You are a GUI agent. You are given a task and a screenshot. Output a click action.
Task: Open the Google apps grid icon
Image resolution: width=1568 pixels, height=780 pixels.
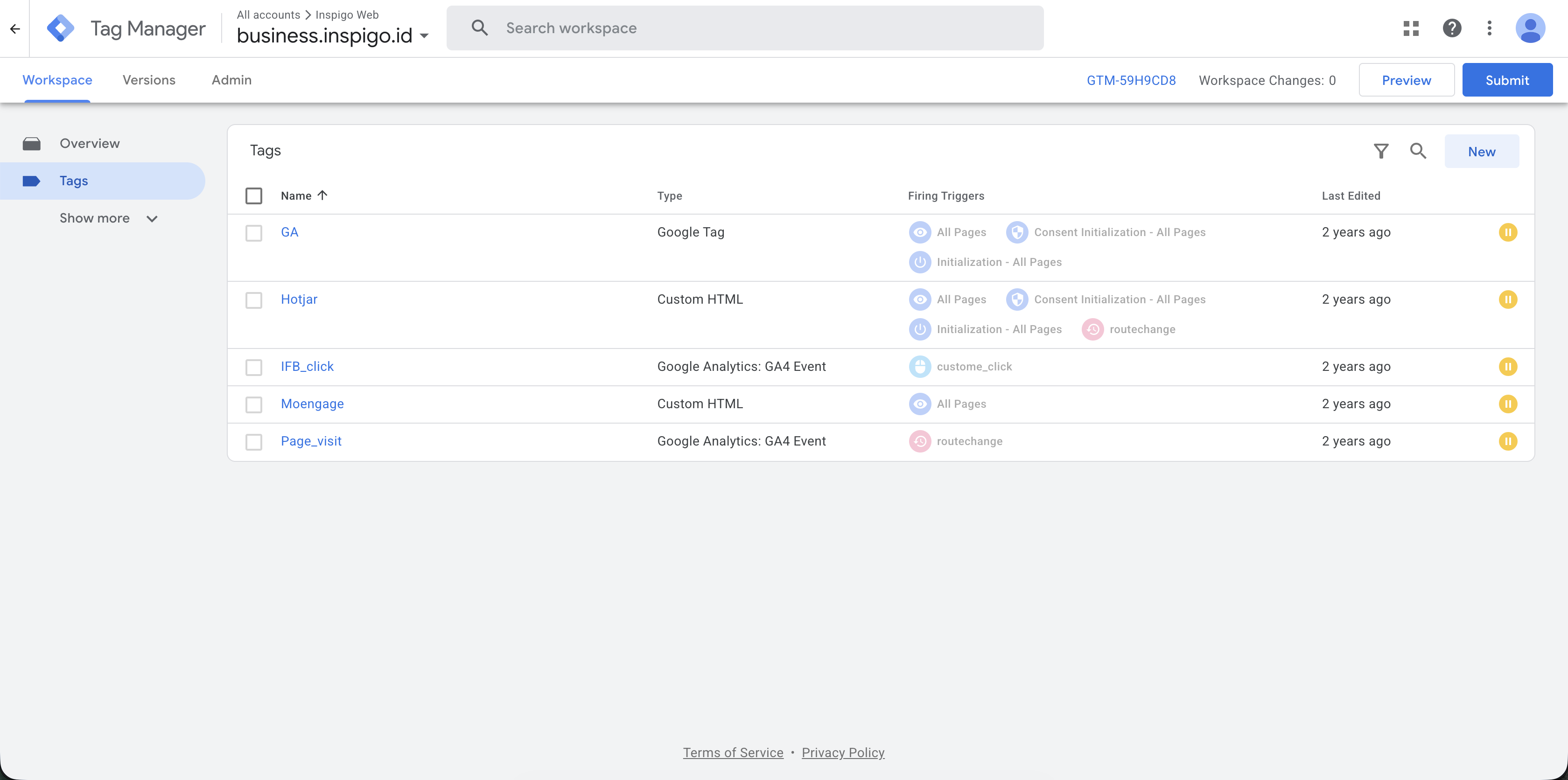[1411, 28]
